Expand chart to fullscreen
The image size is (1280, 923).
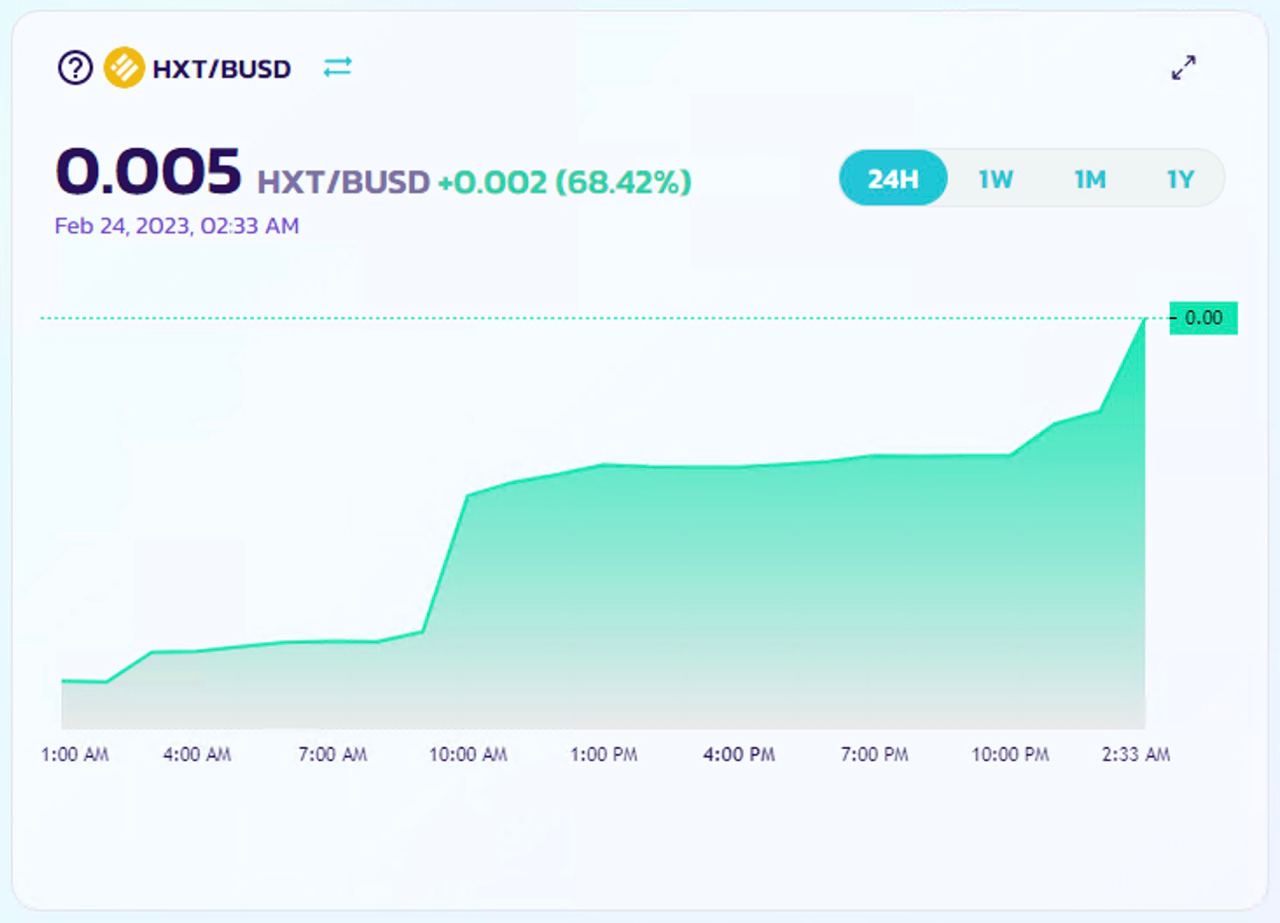[1184, 68]
